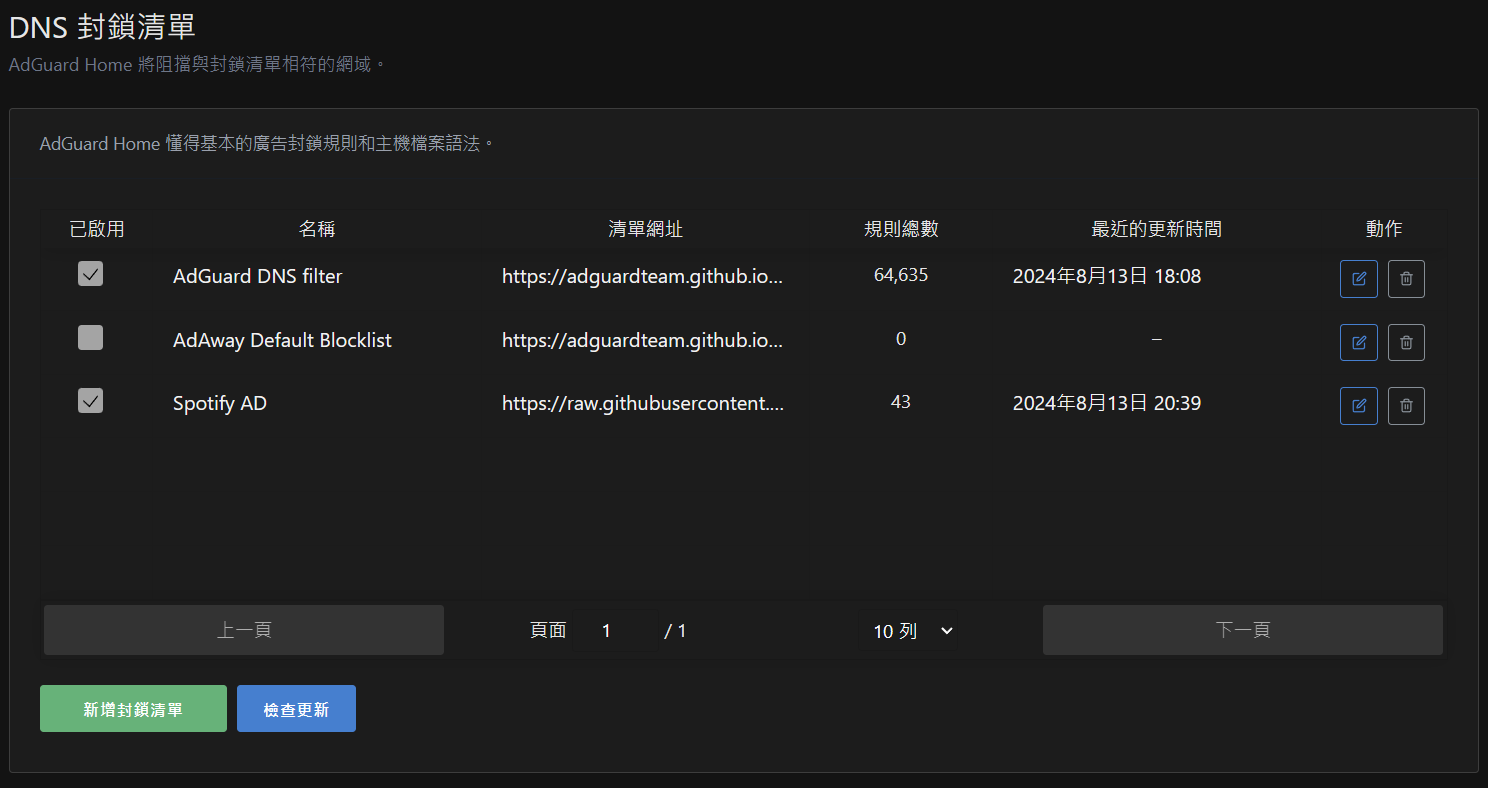Screen dimensions: 1488x788
Task: Open the rows-per-page dropdown showing 10 列
Action: (909, 630)
